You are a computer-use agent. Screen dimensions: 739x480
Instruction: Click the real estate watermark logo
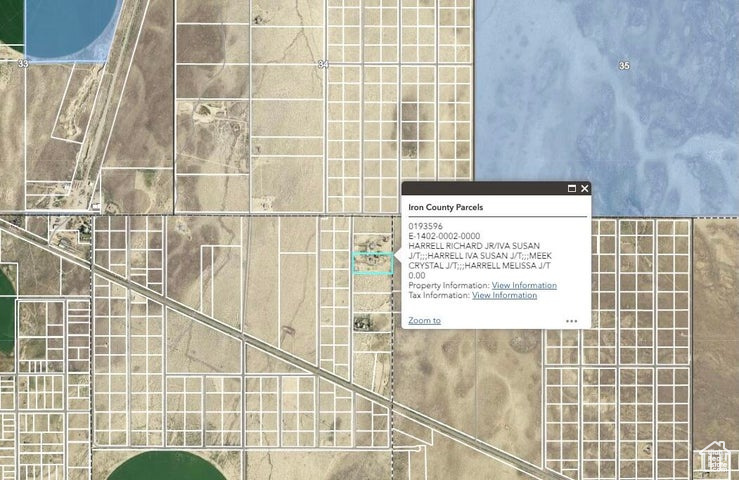(714, 456)
